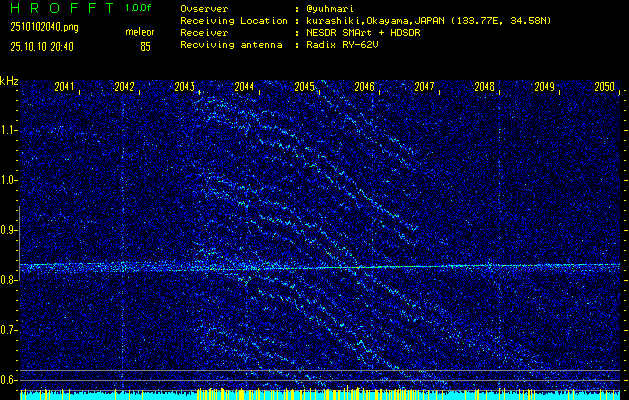Jump to the 2050 time marker

point(604,87)
